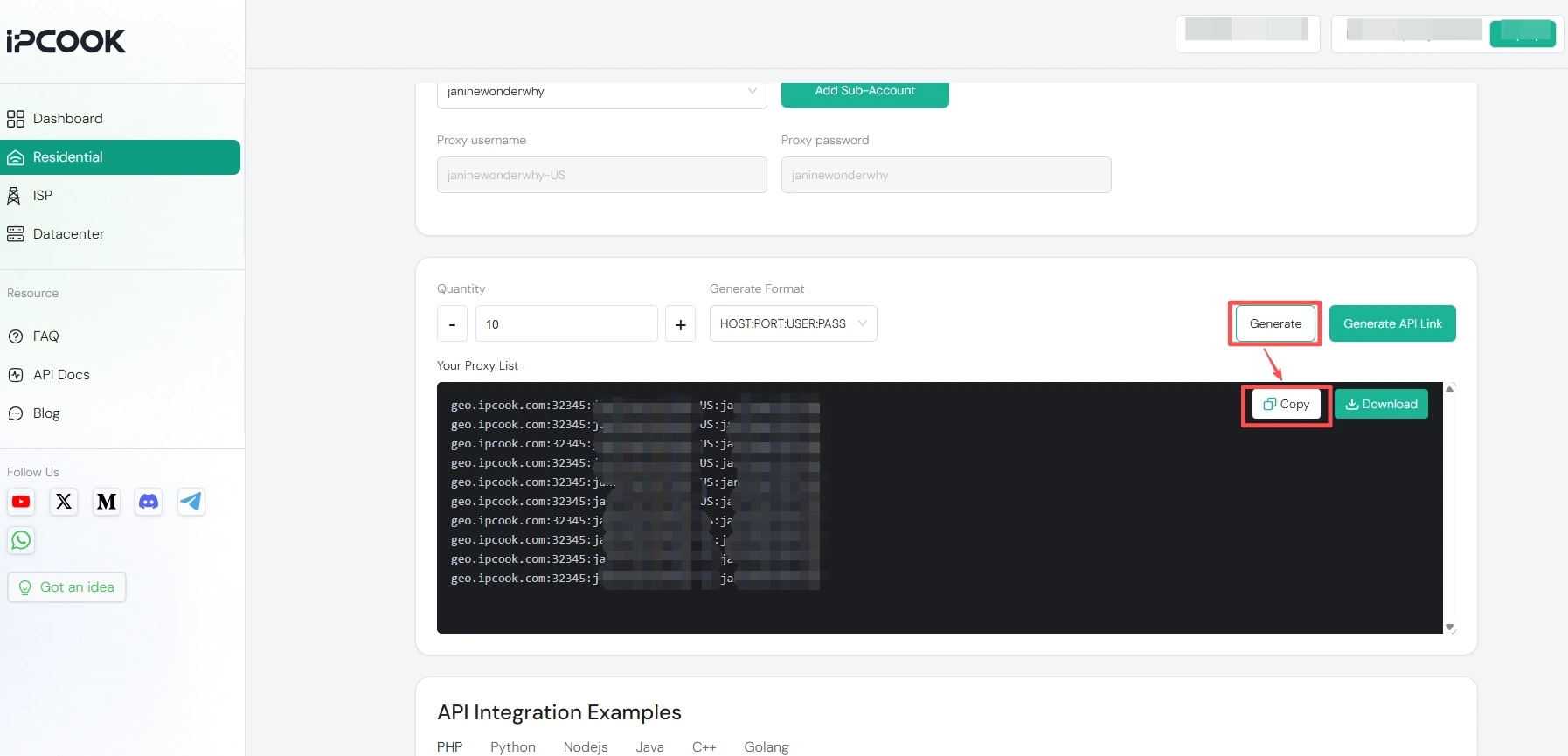Open the Discord icon link
The width and height of the screenshot is (1568, 756).
pos(149,502)
